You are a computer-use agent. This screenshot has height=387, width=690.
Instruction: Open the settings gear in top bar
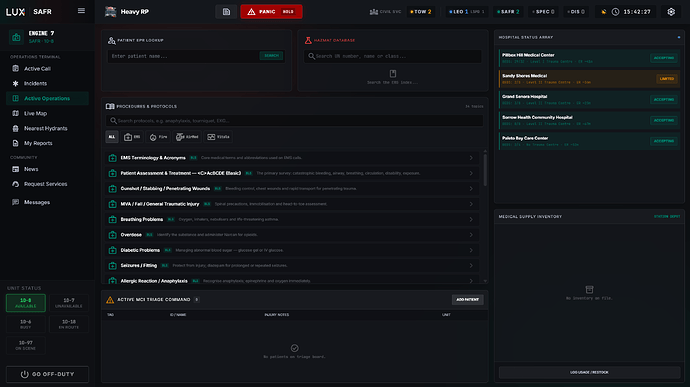pos(671,12)
